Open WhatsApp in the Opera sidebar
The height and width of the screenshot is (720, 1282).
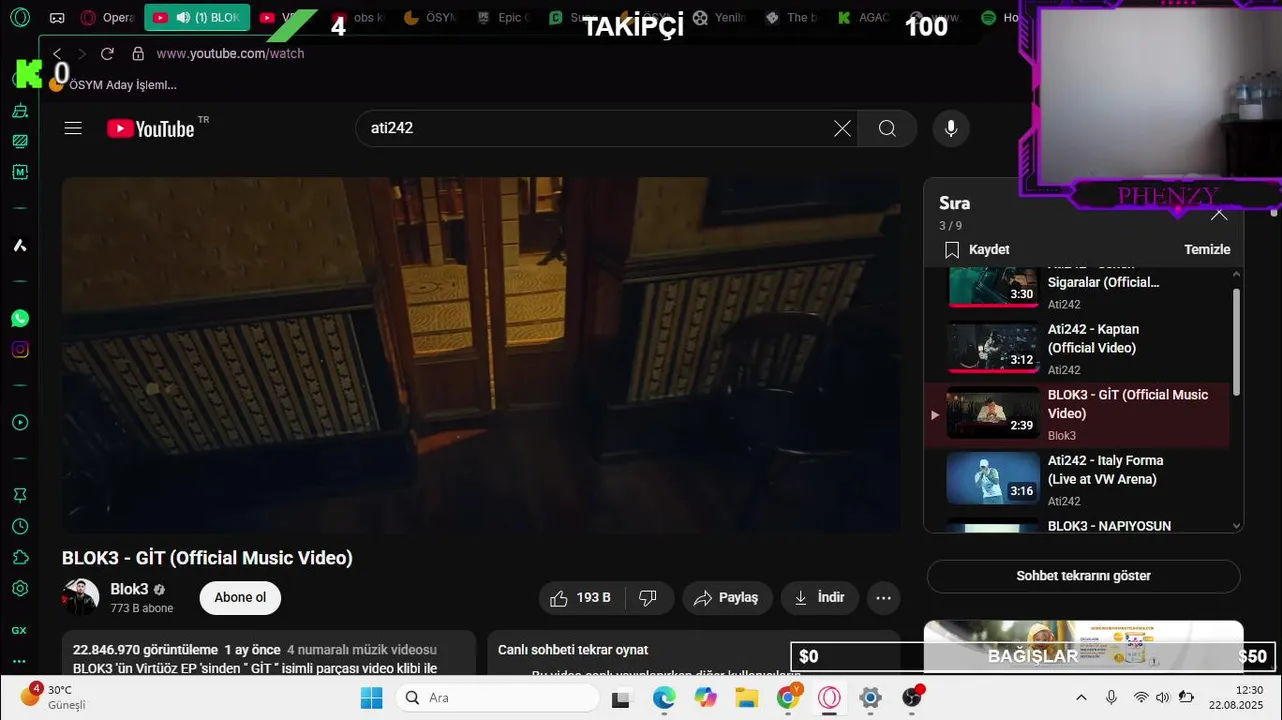coord(20,318)
